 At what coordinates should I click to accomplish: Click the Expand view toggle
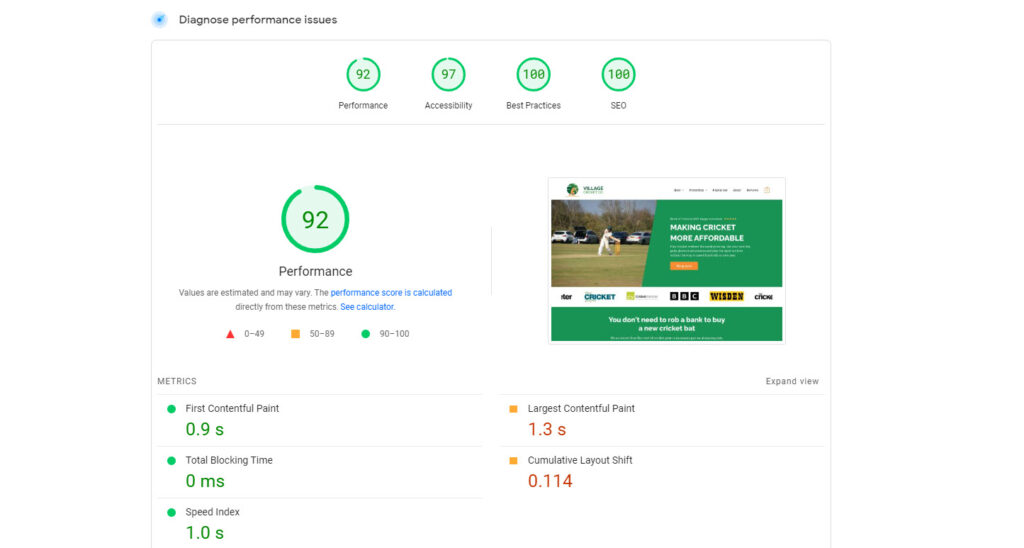point(792,381)
